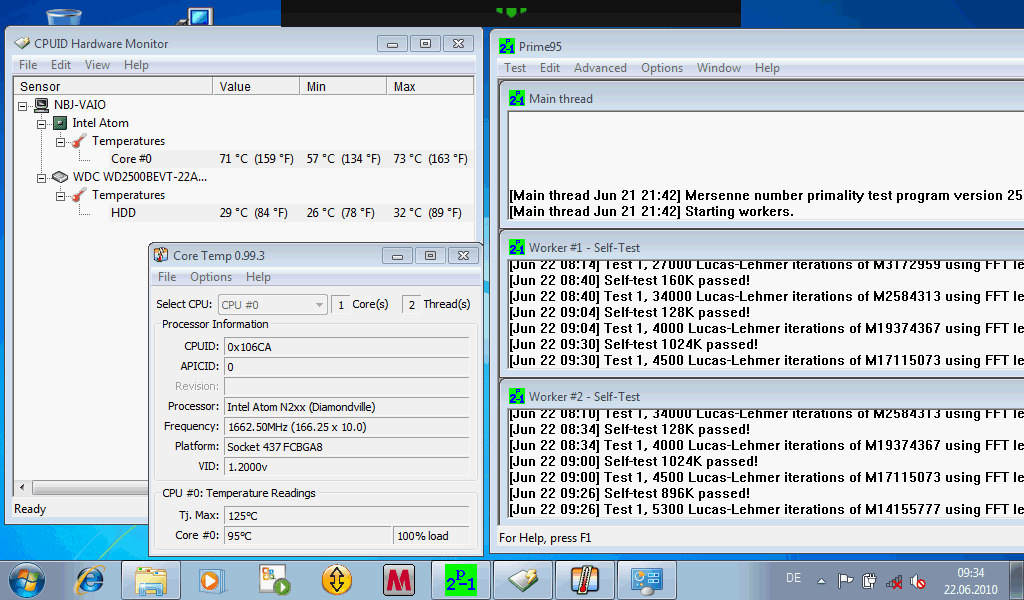Click the Processor field showing Intel Atom N2xx
This screenshot has width=1024, height=600.
(x=347, y=407)
